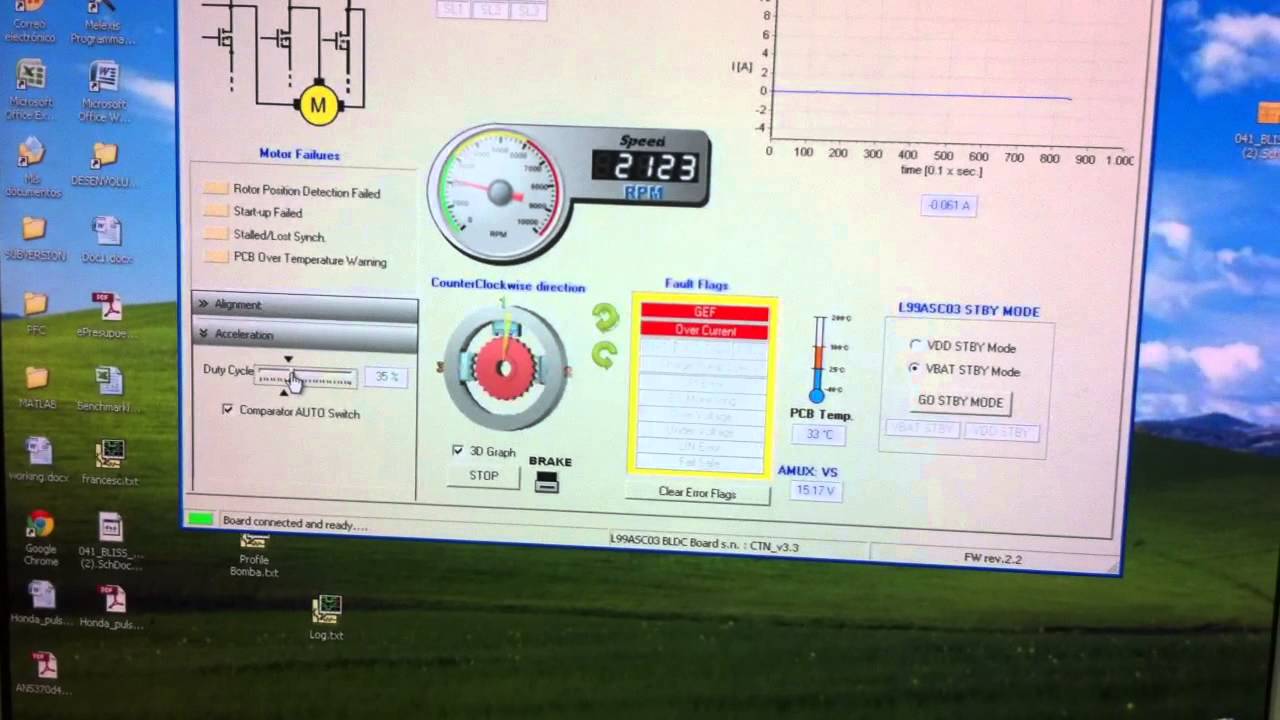The height and width of the screenshot is (720, 1280).
Task: Open the ePresupue PDF desktop icon
Action: pyautogui.click(x=107, y=315)
